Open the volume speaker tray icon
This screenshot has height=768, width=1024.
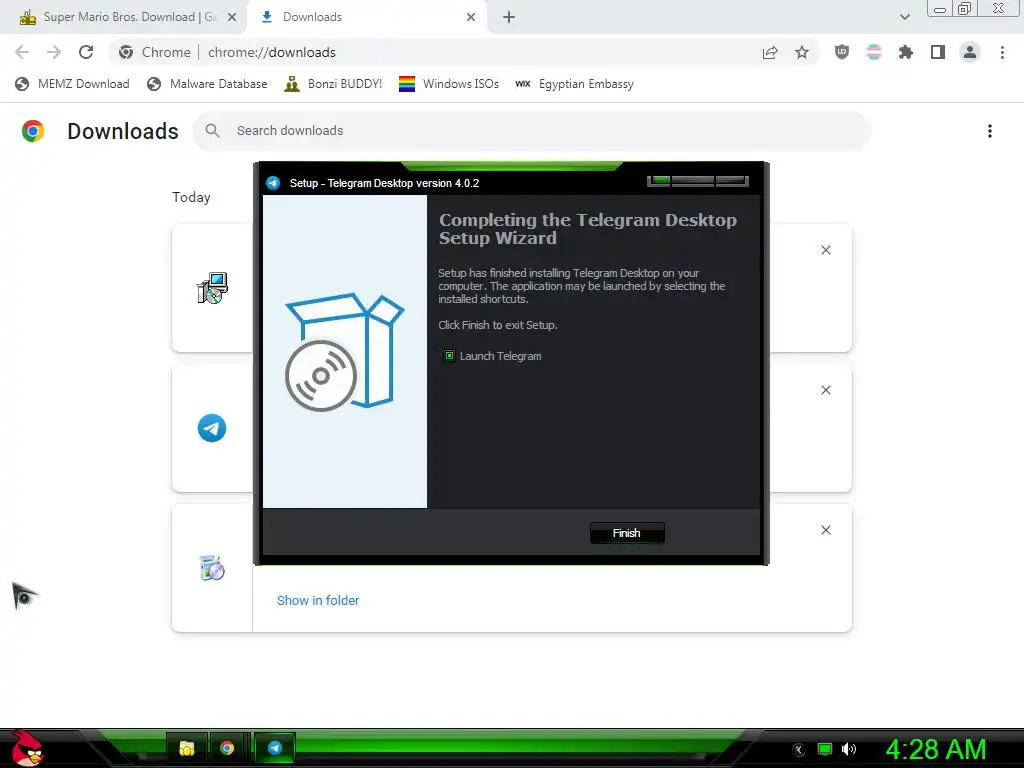tap(849, 749)
